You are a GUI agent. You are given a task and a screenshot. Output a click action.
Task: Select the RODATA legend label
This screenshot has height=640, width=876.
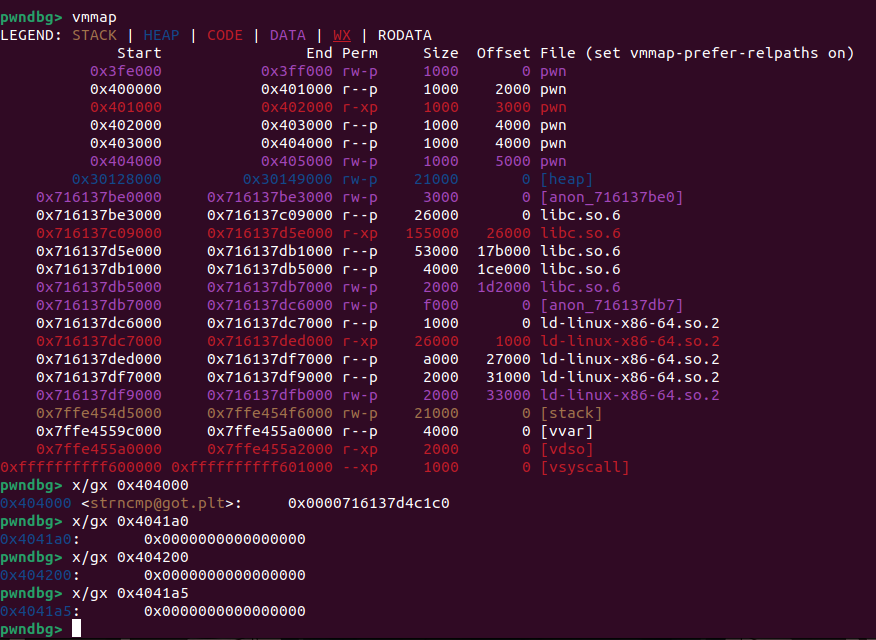click(x=404, y=35)
